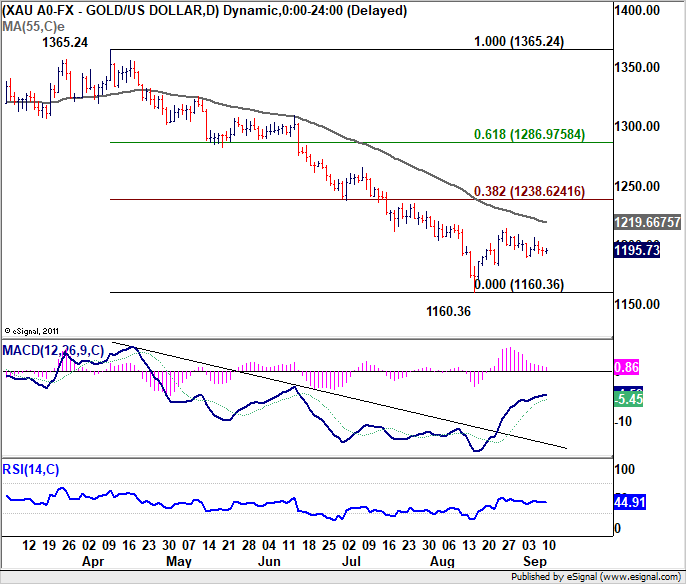This screenshot has width=686, height=584.
Task: Select the MACD(12,26,9,C) indicator label
Action: tap(53, 350)
